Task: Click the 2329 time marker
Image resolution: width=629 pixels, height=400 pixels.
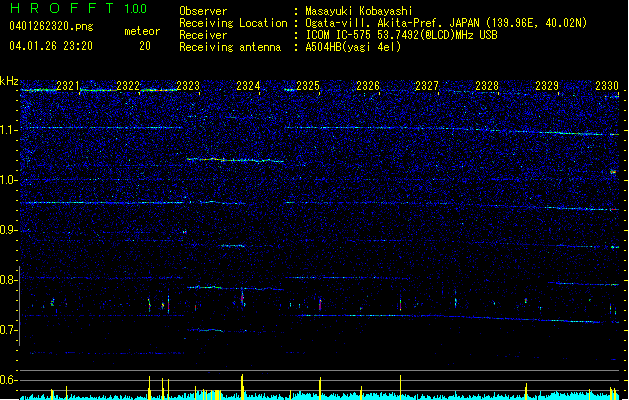Action: click(547, 85)
